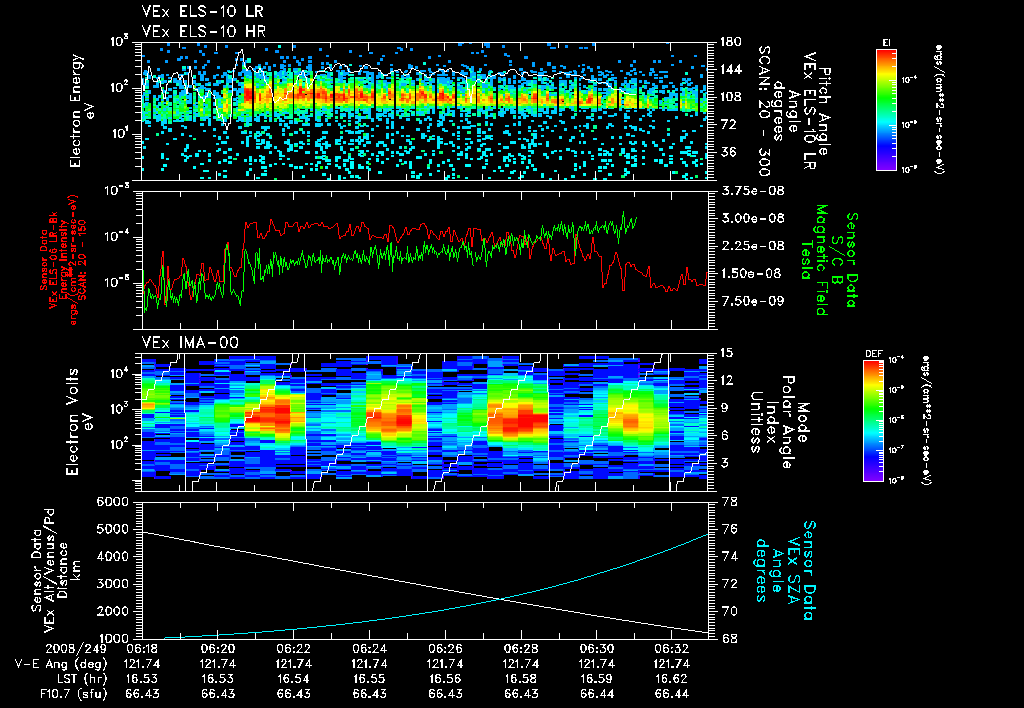
Task: Click the 06:26 time tick label
Action: tap(445, 649)
